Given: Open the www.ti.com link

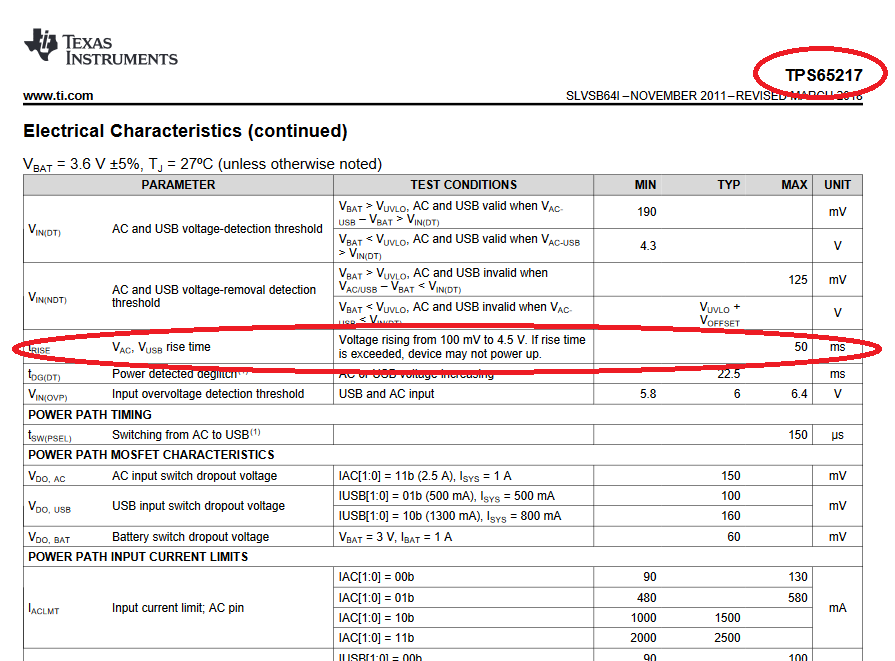Looking at the screenshot, I should click(x=58, y=96).
